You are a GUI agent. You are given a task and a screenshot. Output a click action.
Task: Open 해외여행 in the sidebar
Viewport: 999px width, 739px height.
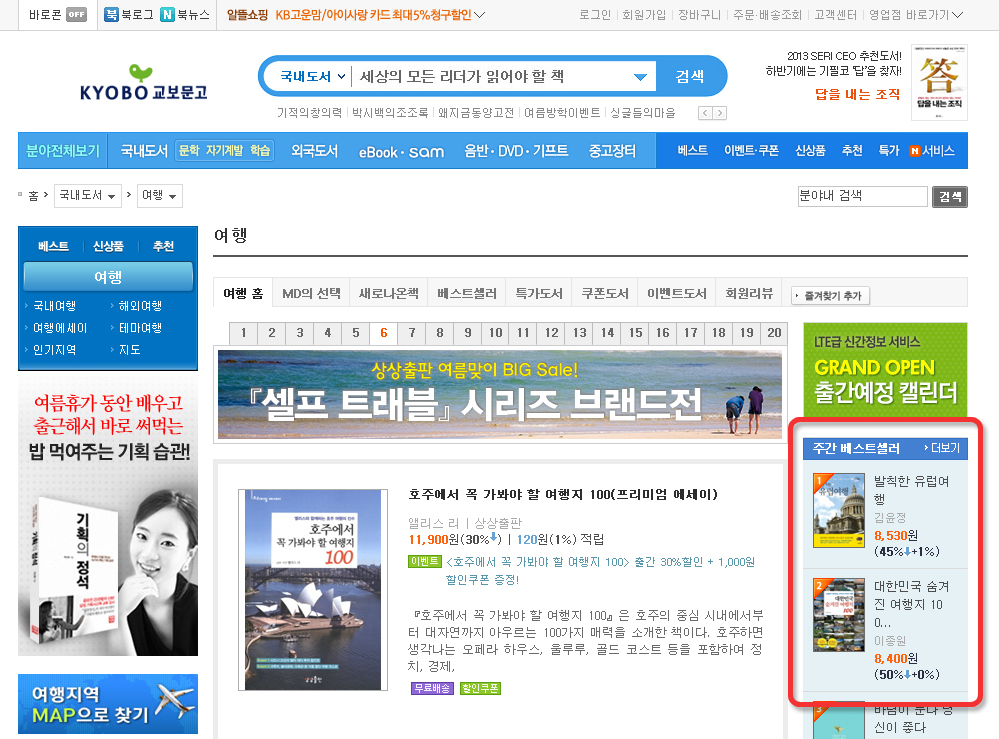[x=140, y=306]
